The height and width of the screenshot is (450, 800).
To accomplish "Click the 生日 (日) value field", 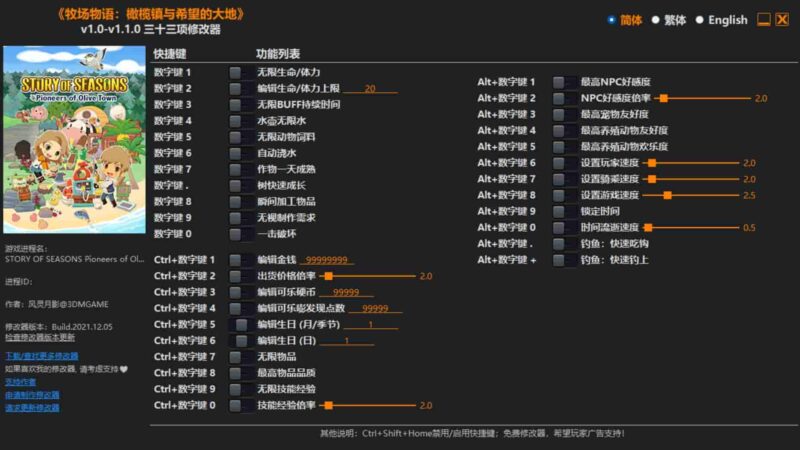I will pos(347,340).
